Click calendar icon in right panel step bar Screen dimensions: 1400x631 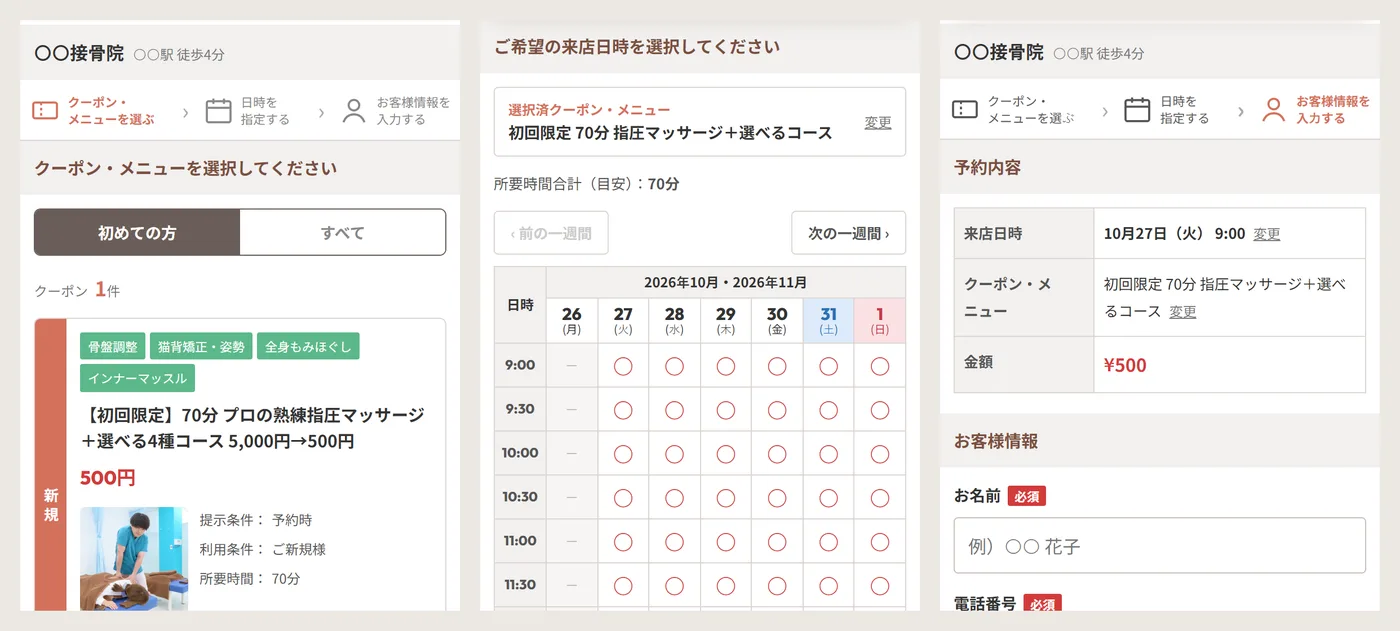(1137, 109)
